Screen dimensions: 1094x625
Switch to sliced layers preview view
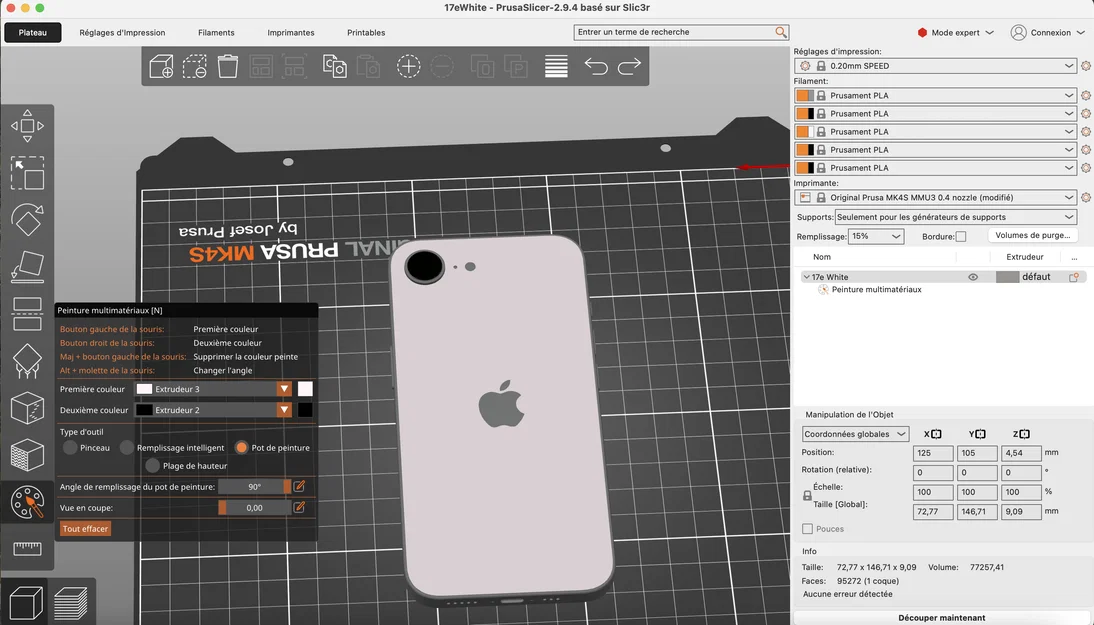pyautogui.click(x=70, y=603)
